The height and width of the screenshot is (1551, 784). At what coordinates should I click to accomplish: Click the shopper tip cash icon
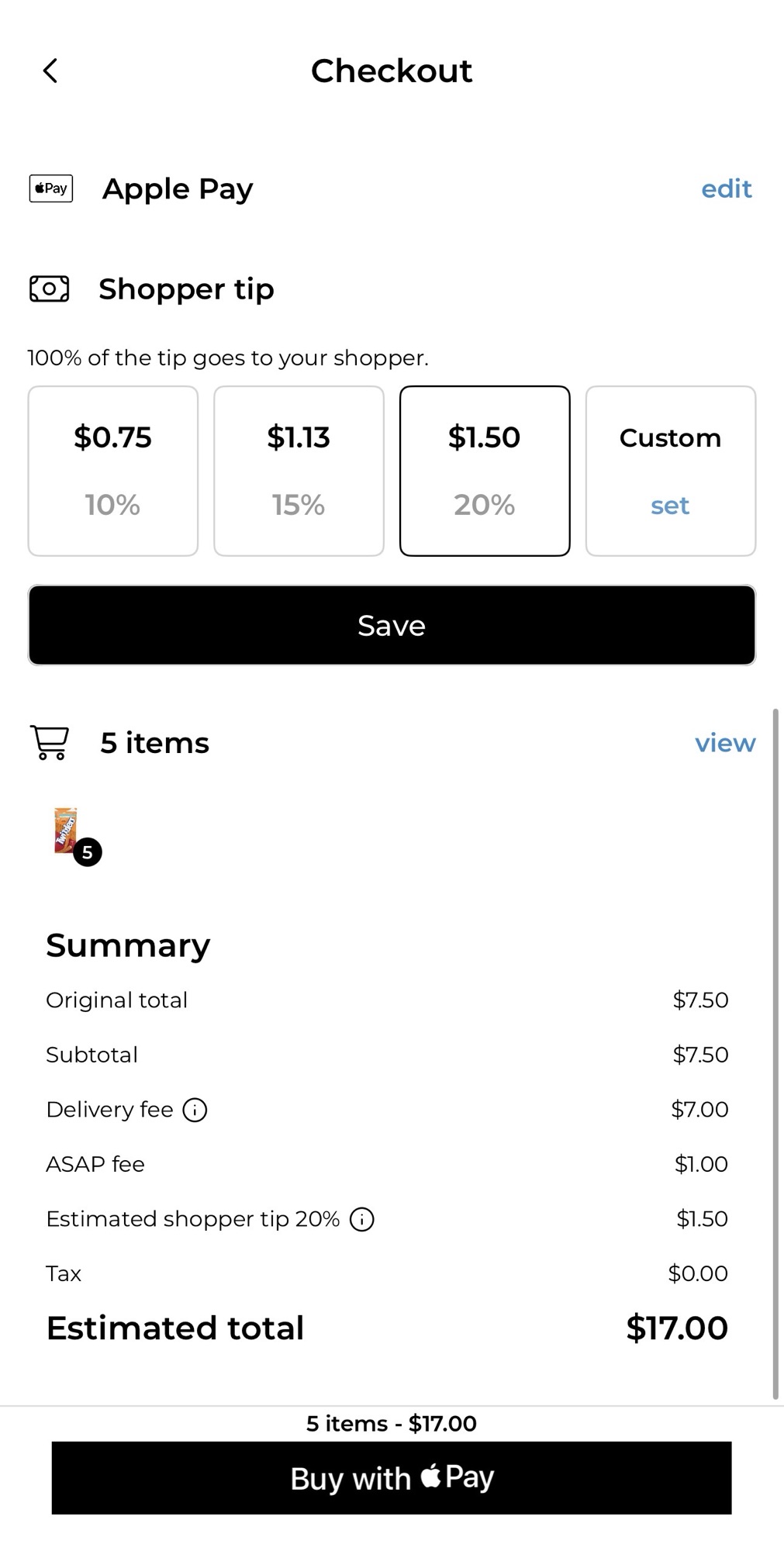50,289
